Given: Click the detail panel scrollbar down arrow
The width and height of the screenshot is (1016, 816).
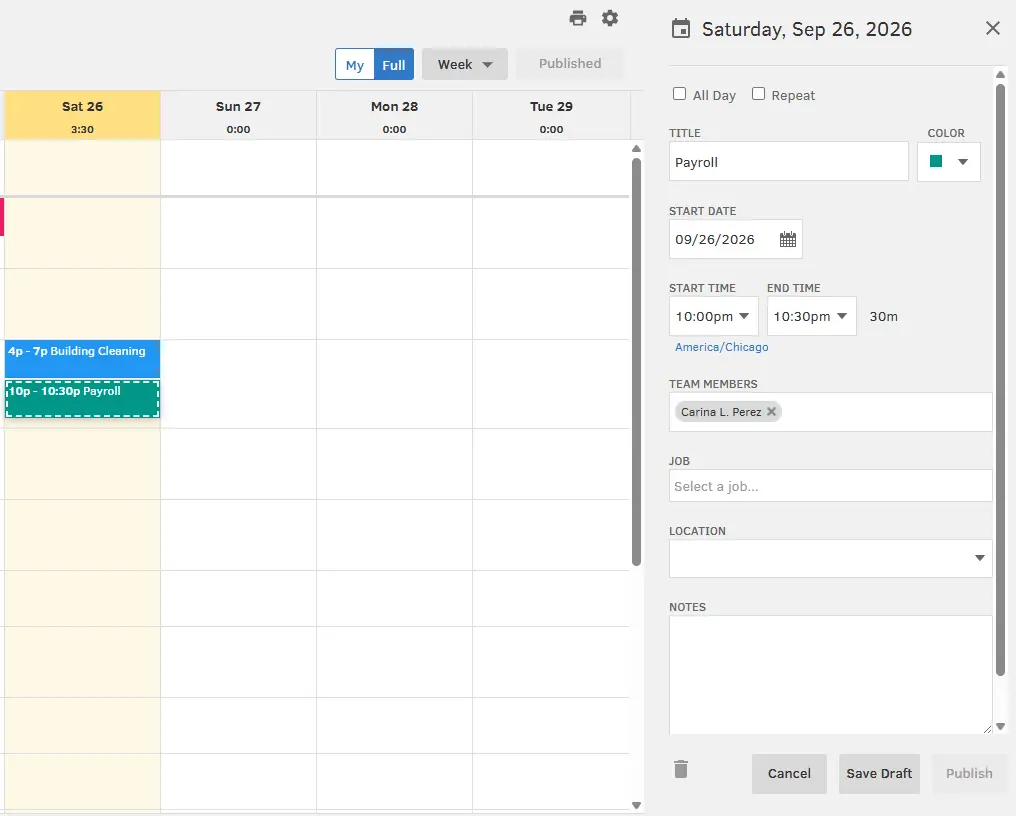Looking at the screenshot, I should 1000,727.
